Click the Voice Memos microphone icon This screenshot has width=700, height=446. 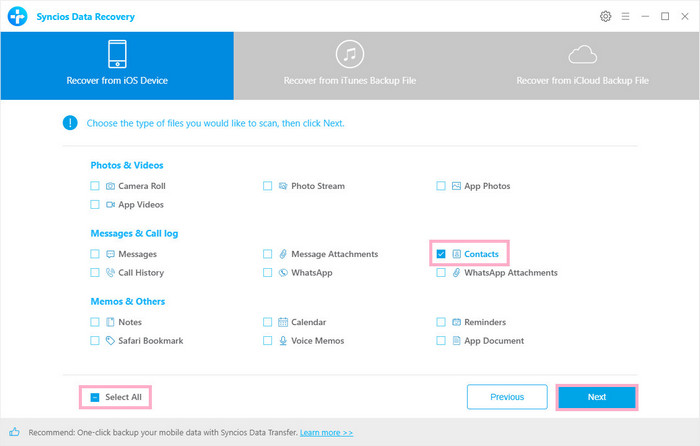pyautogui.click(x=283, y=341)
